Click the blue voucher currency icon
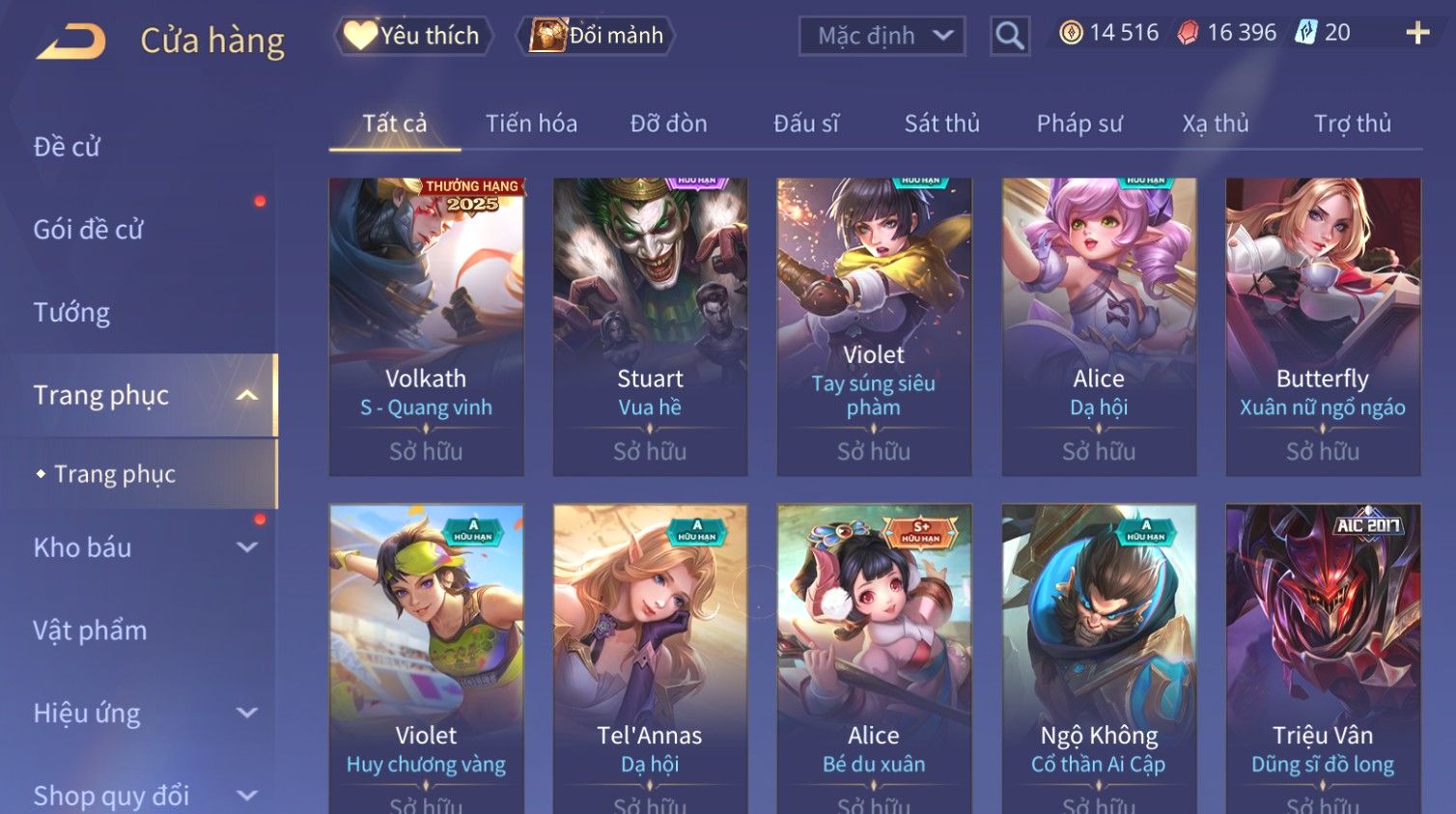This screenshot has width=1456, height=814. coord(1306,33)
